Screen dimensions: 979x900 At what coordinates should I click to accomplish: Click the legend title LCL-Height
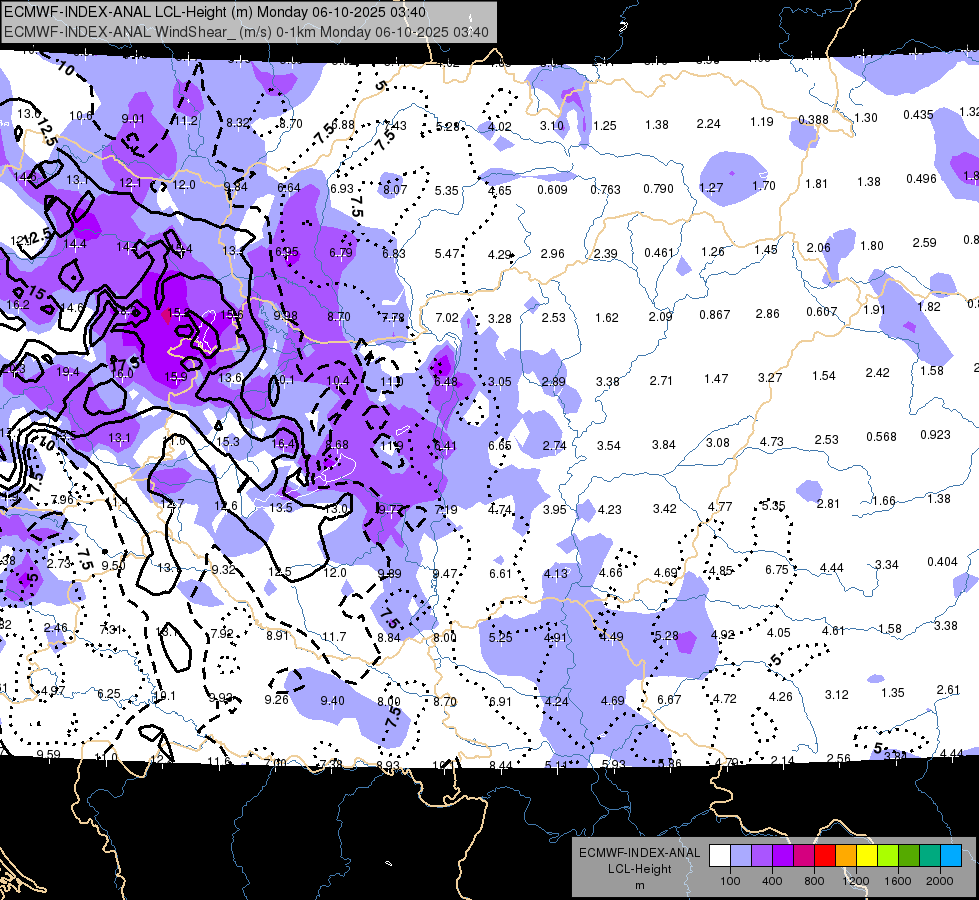pyautogui.click(x=640, y=869)
